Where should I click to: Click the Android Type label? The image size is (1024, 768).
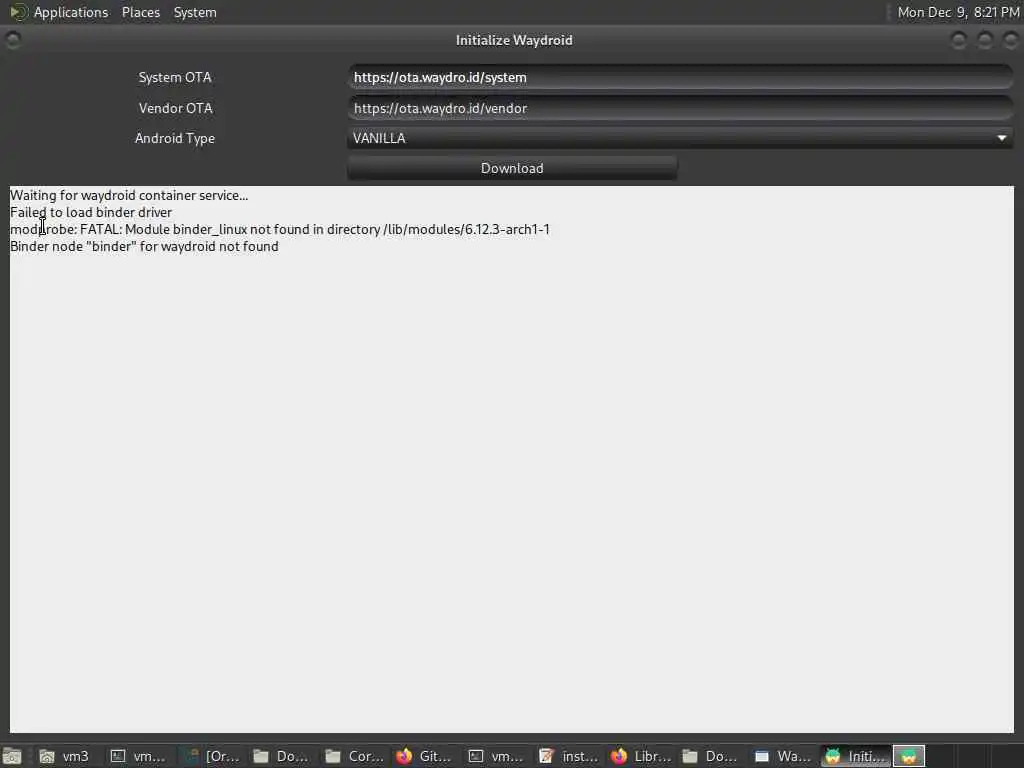[x=174, y=138]
